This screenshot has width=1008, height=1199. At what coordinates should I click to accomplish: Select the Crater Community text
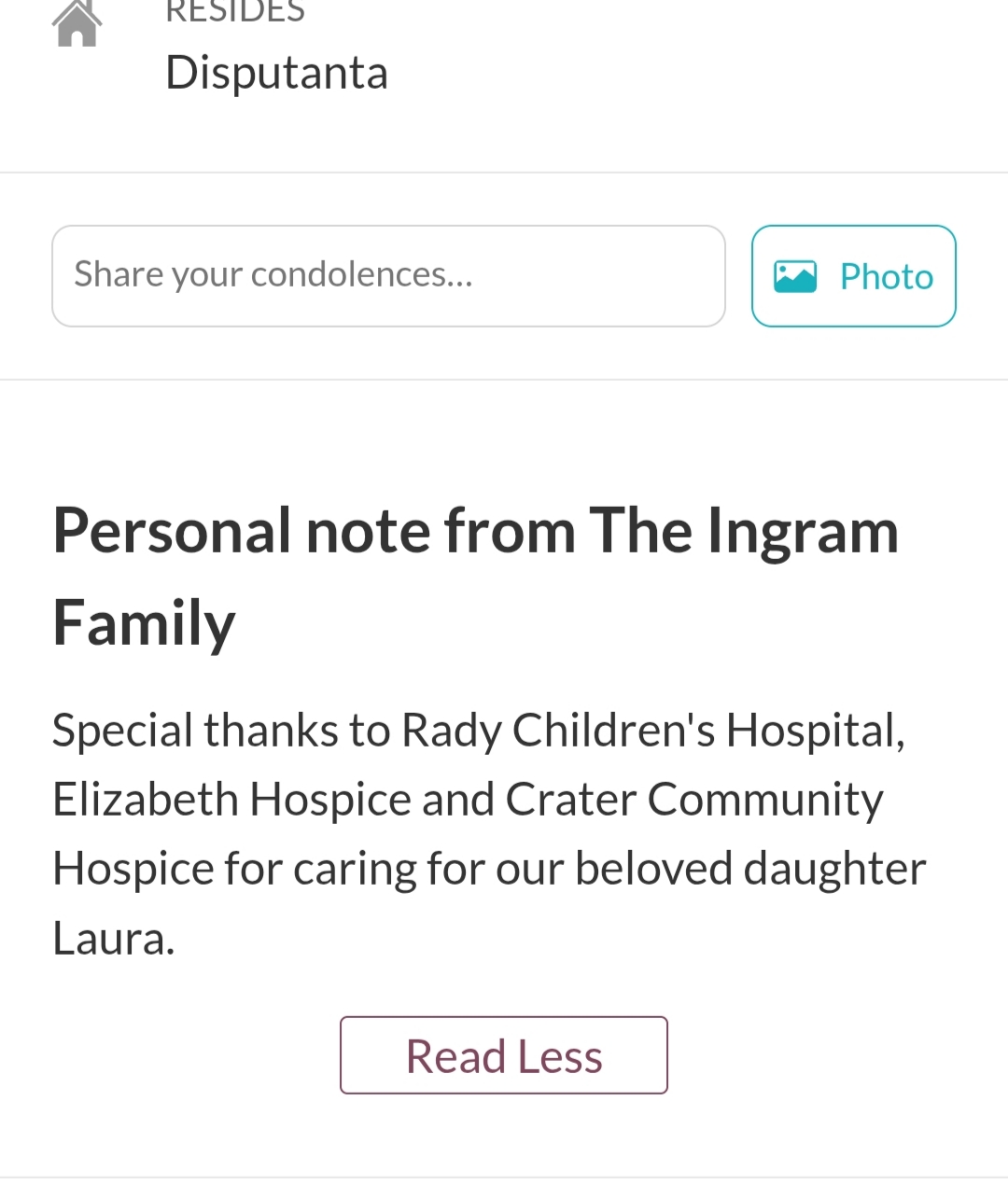pyautogui.click(x=694, y=800)
